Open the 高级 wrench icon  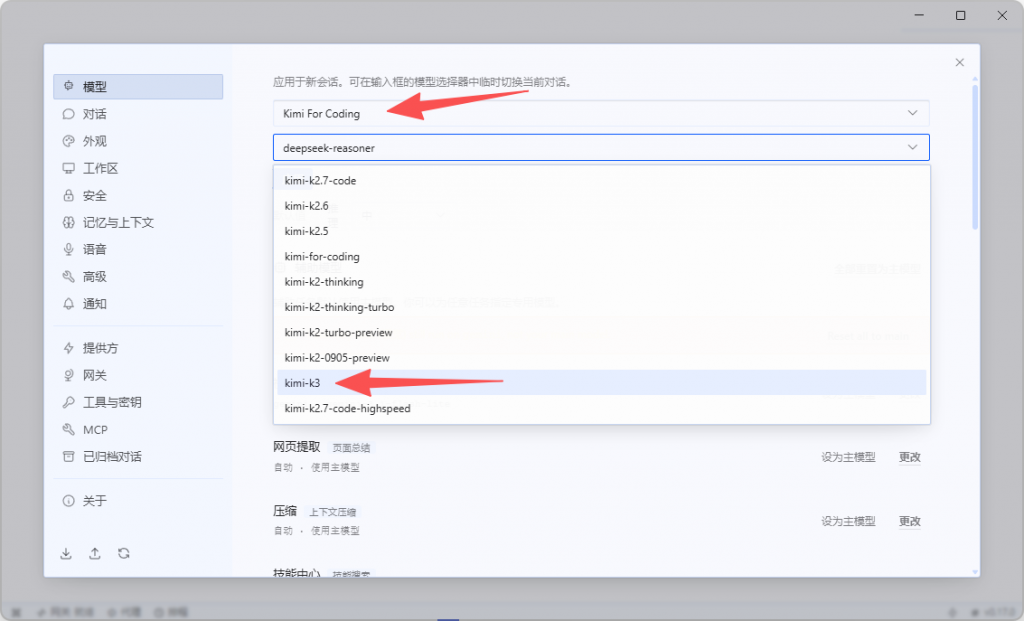69,277
